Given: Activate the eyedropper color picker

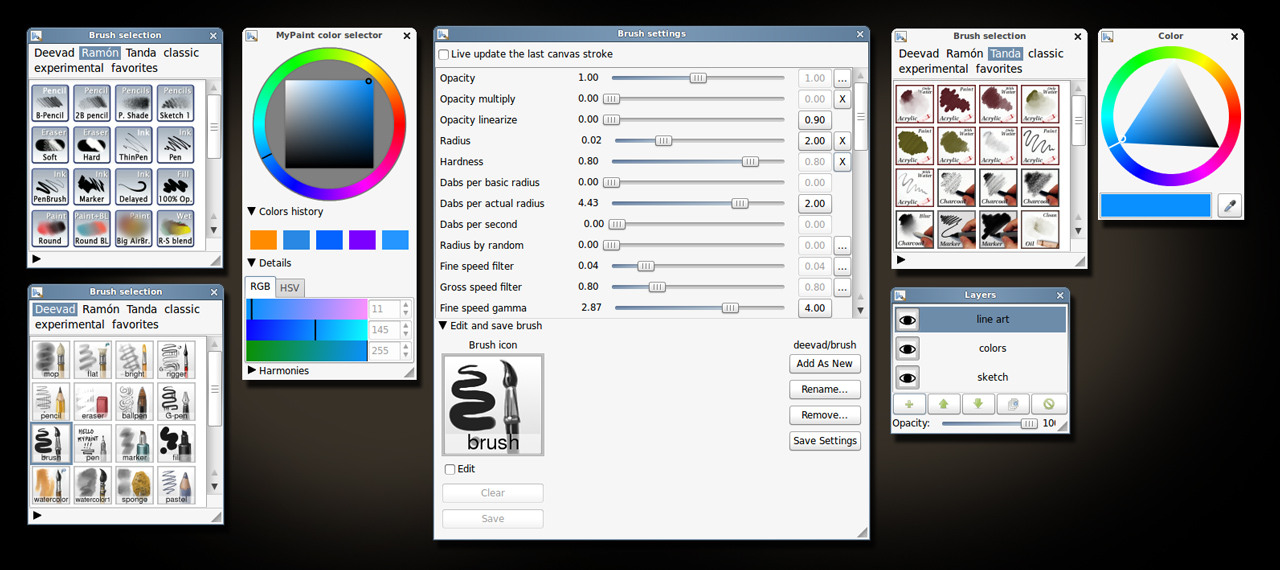Looking at the screenshot, I should coord(1230,206).
